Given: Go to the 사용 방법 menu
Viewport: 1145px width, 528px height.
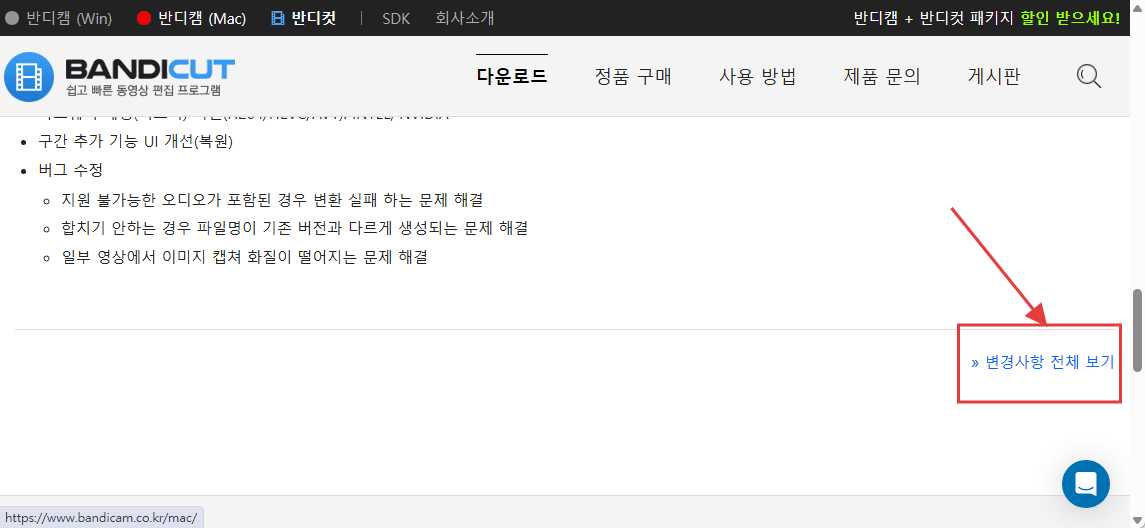Looking at the screenshot, I should (757, 76).
